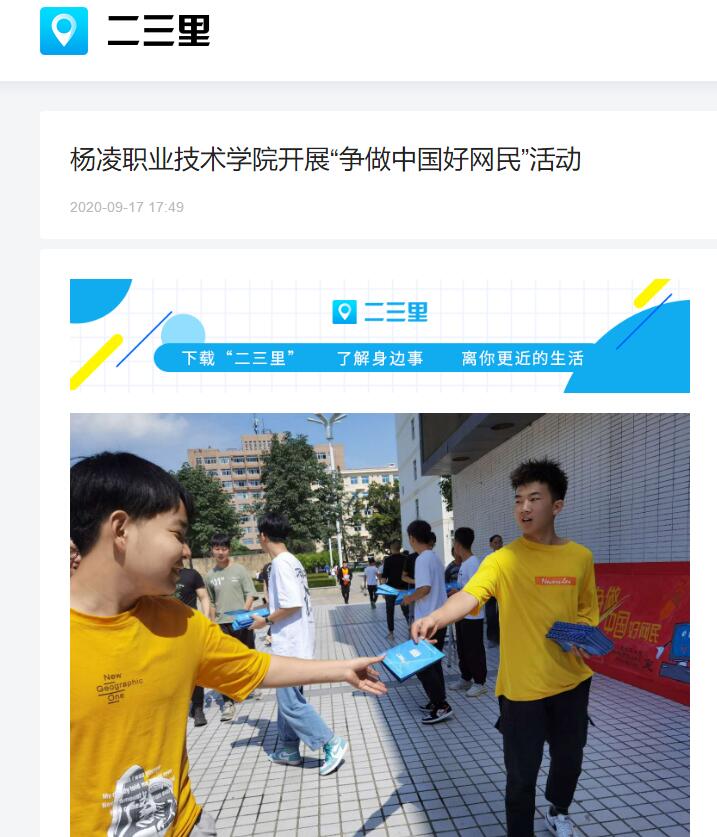Click the small pin icon in the banner

[344, 312]
